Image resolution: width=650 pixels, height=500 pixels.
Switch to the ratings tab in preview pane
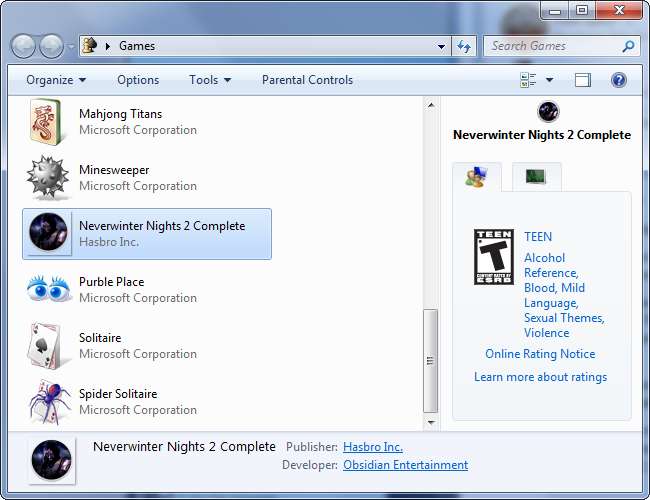point(476,177)
